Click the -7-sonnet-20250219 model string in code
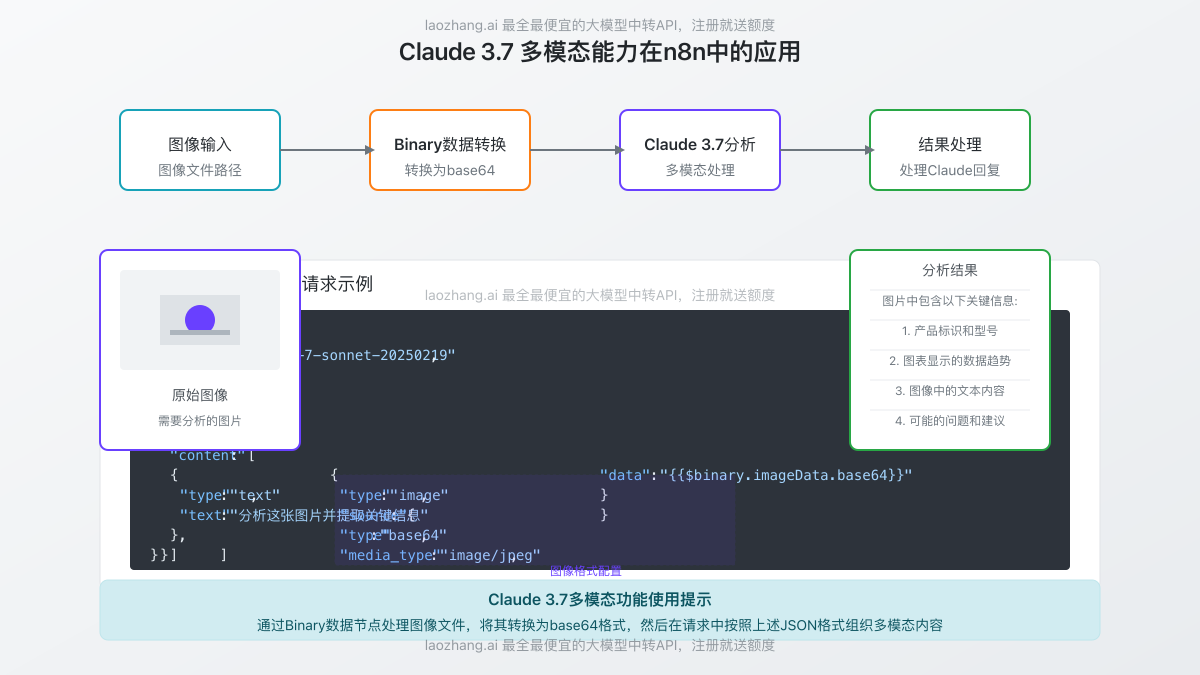 (378, 355)
